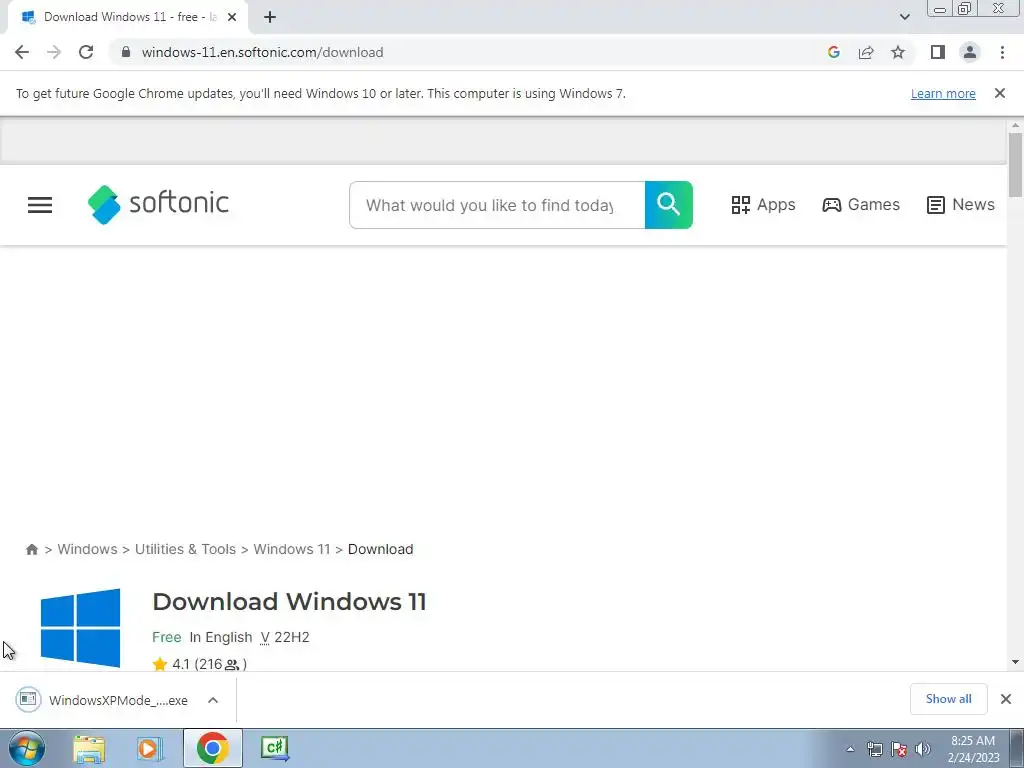Click the V 22H2 version text
This screenshot has height=768, width=1024.
click(x=285, y=637)
